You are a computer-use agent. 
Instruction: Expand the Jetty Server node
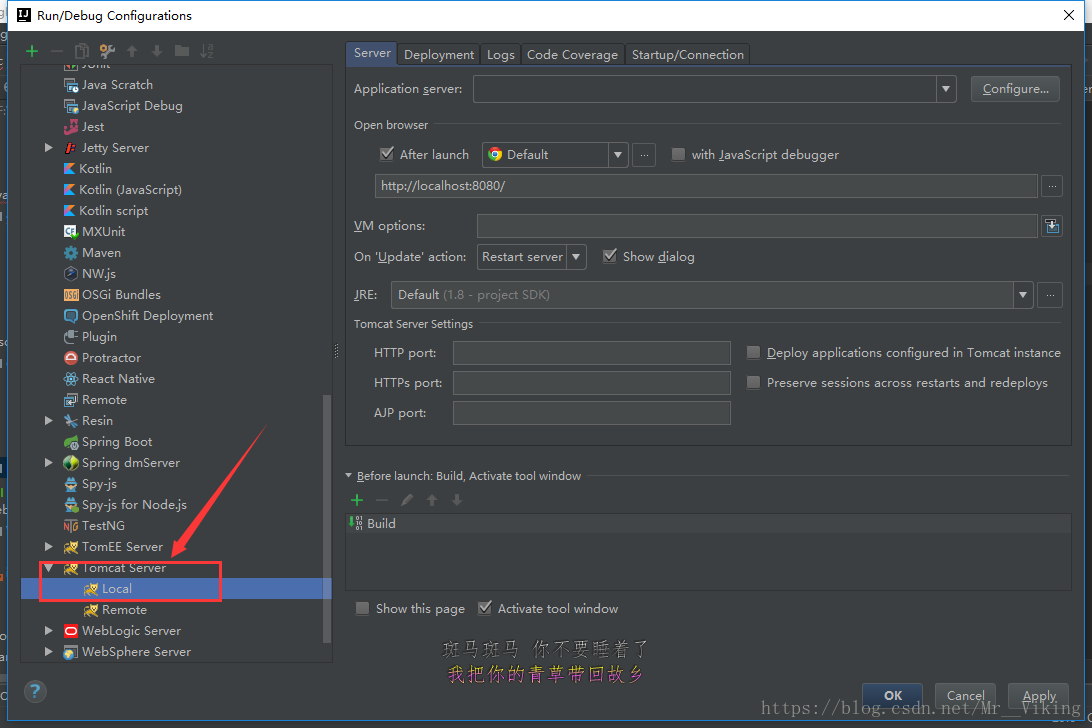coord(48,148)
